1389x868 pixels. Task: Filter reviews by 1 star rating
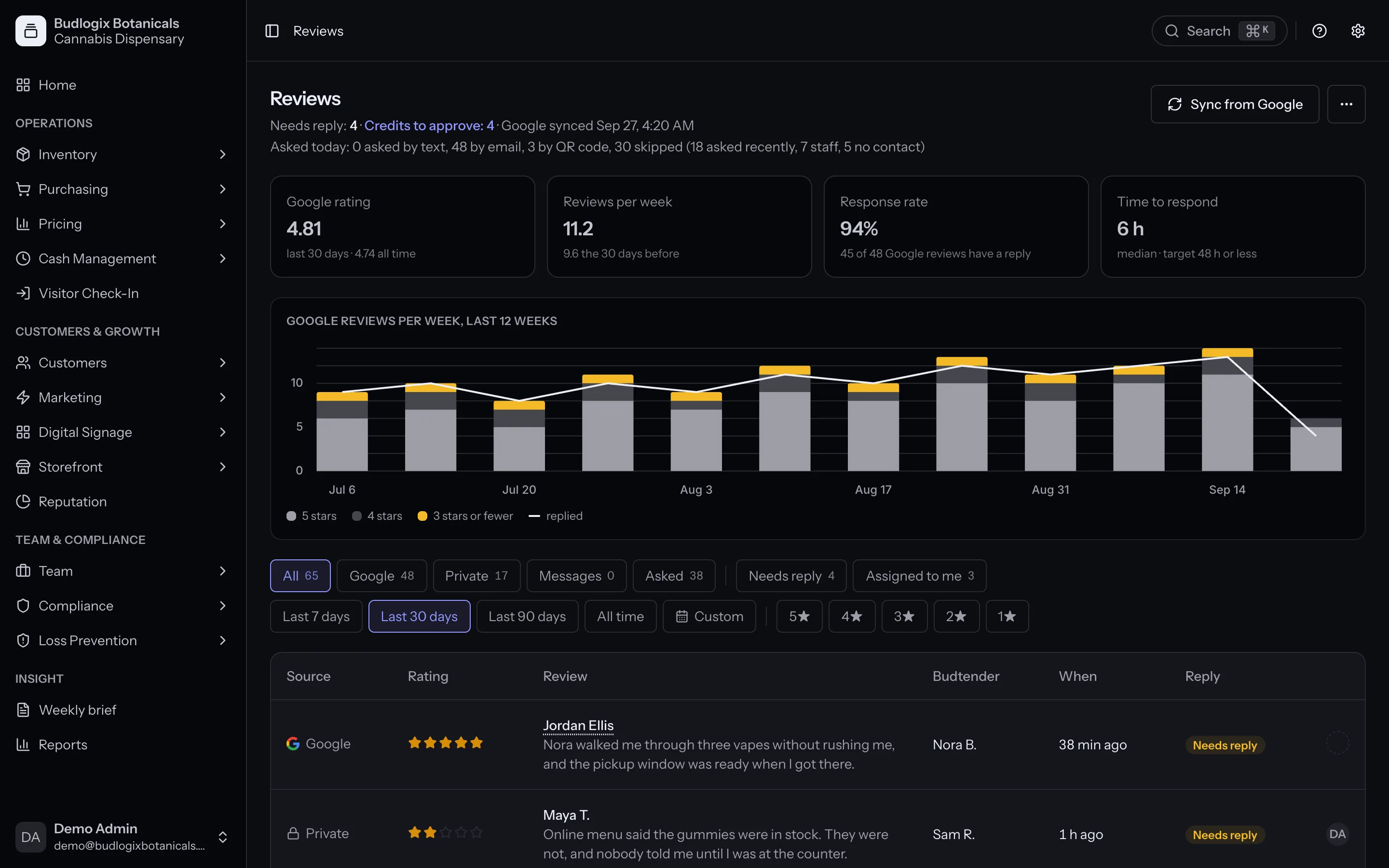pyautogui.click(x=1007, y=616)
